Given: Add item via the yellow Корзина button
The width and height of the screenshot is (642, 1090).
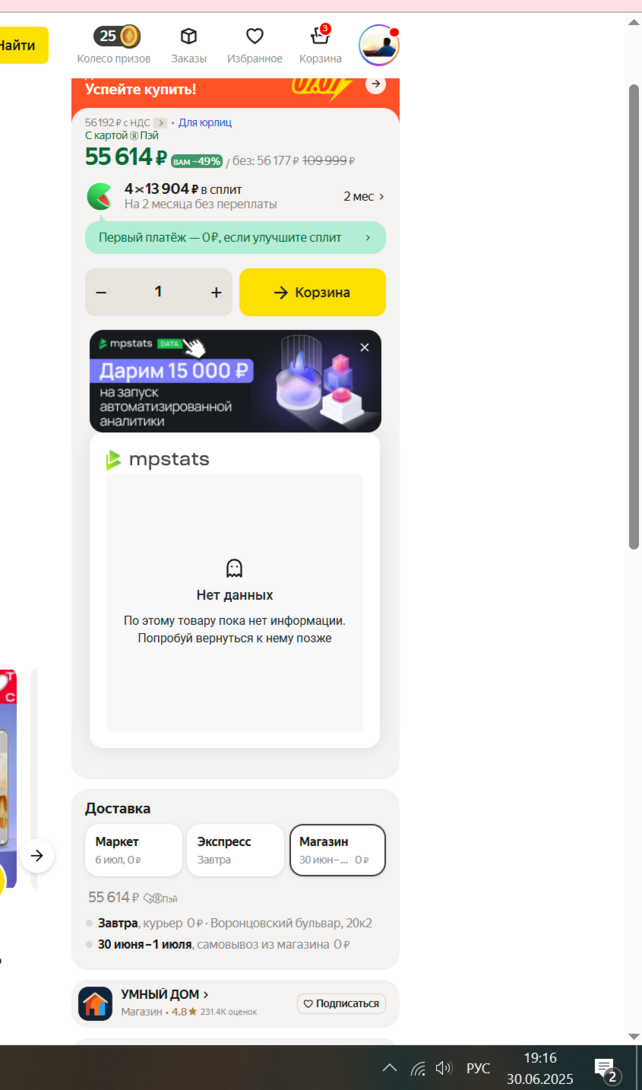Looking at the screenshot, I should [x=313, y=293].
